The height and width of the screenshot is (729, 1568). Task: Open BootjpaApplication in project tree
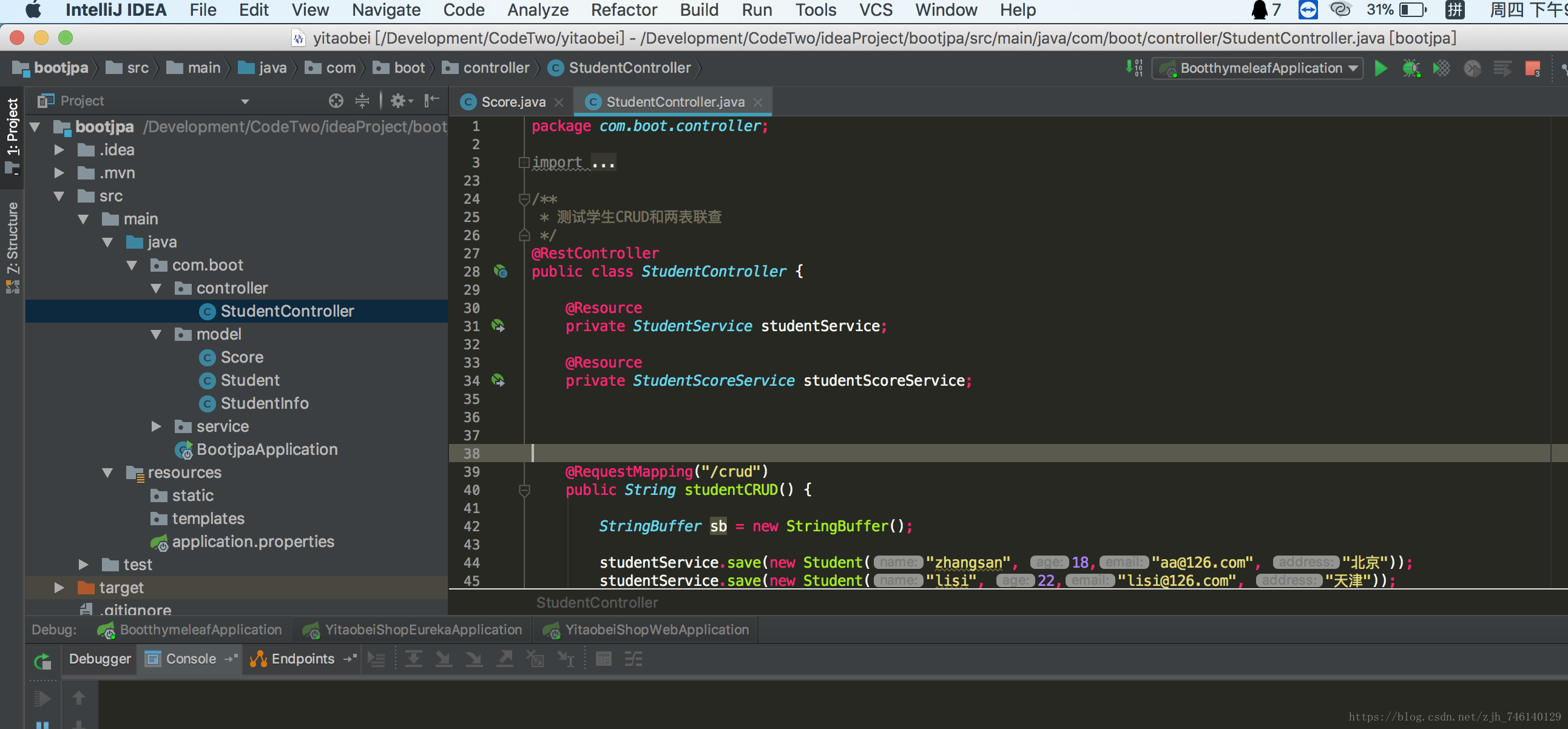coord(266,449)
